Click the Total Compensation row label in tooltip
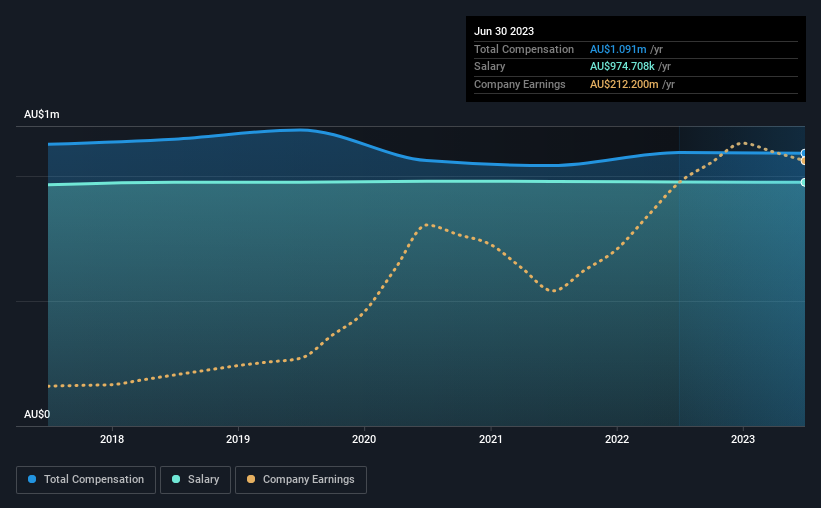This screenshot has width=821, height=508. (x=524, y=49)
